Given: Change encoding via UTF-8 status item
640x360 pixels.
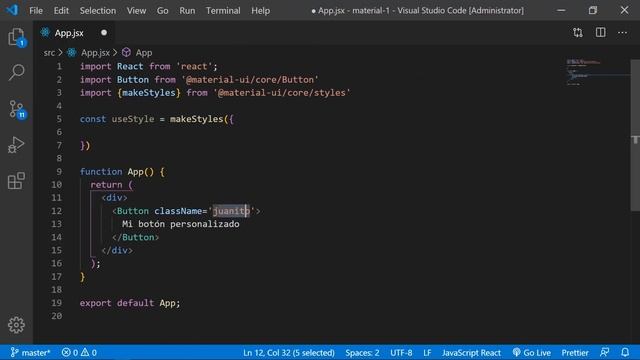Looking at the screenshot, I should 401,352.
